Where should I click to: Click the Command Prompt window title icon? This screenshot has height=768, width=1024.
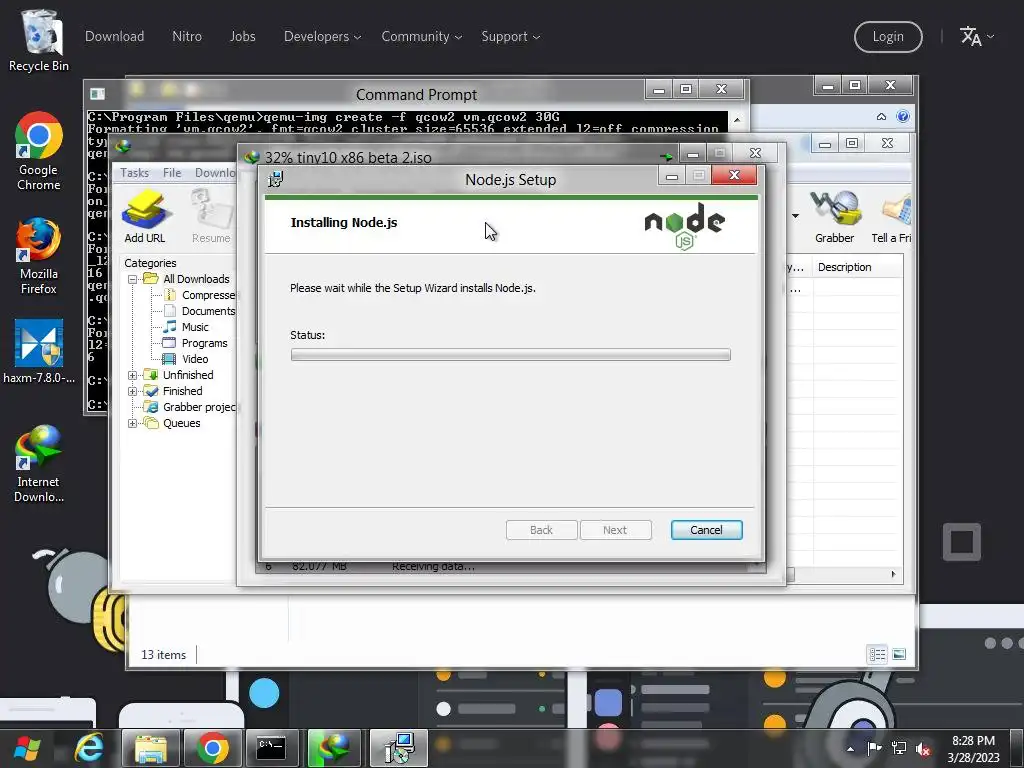97,94
